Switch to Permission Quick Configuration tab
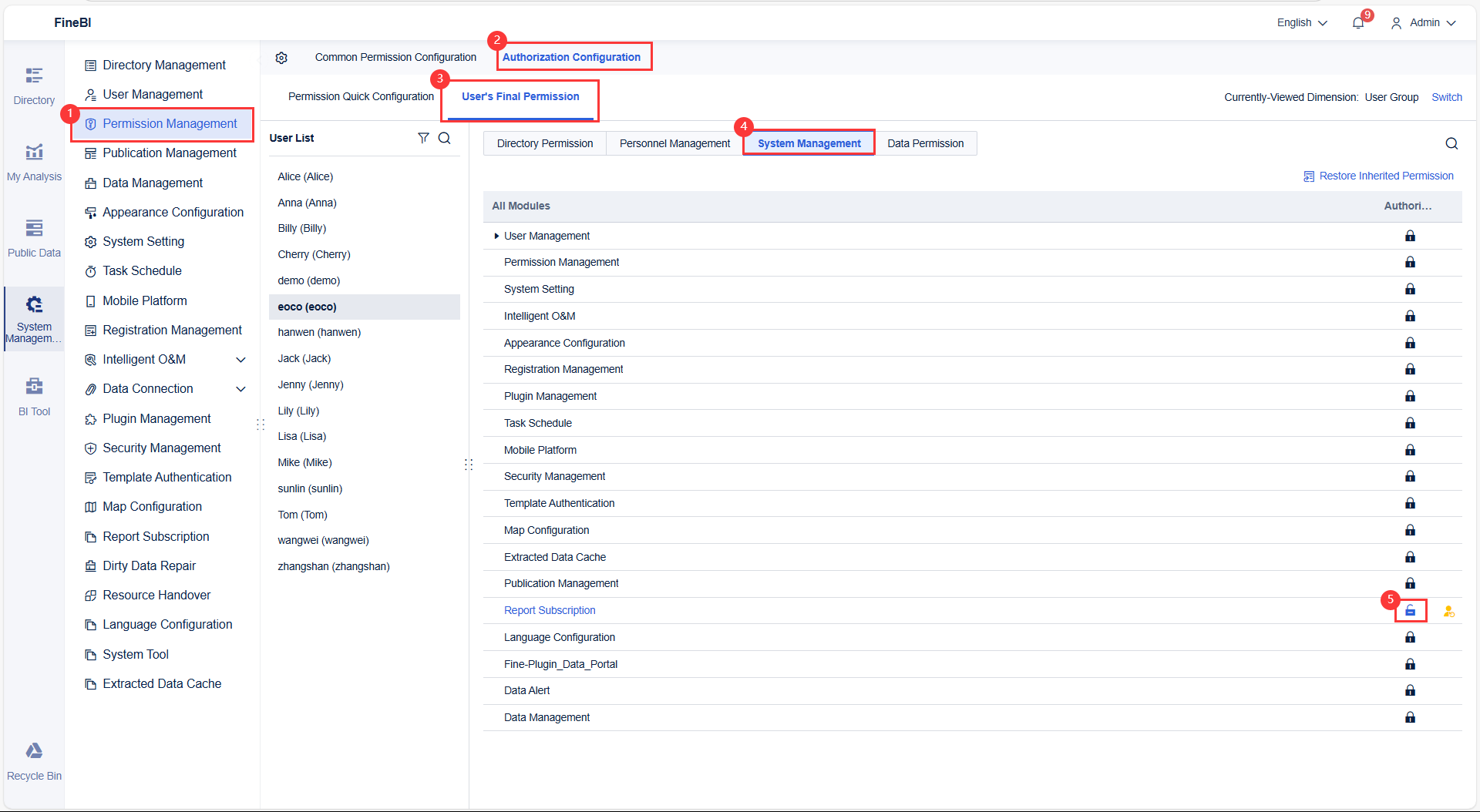Screen dimensions: 1480x812 (x=361, y=97)
